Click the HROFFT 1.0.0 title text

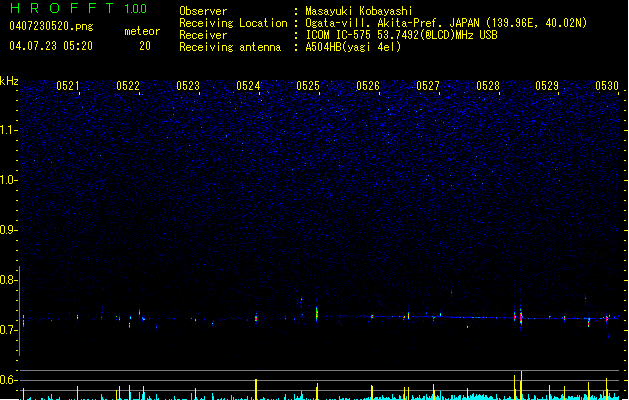(x=79, y=8)
